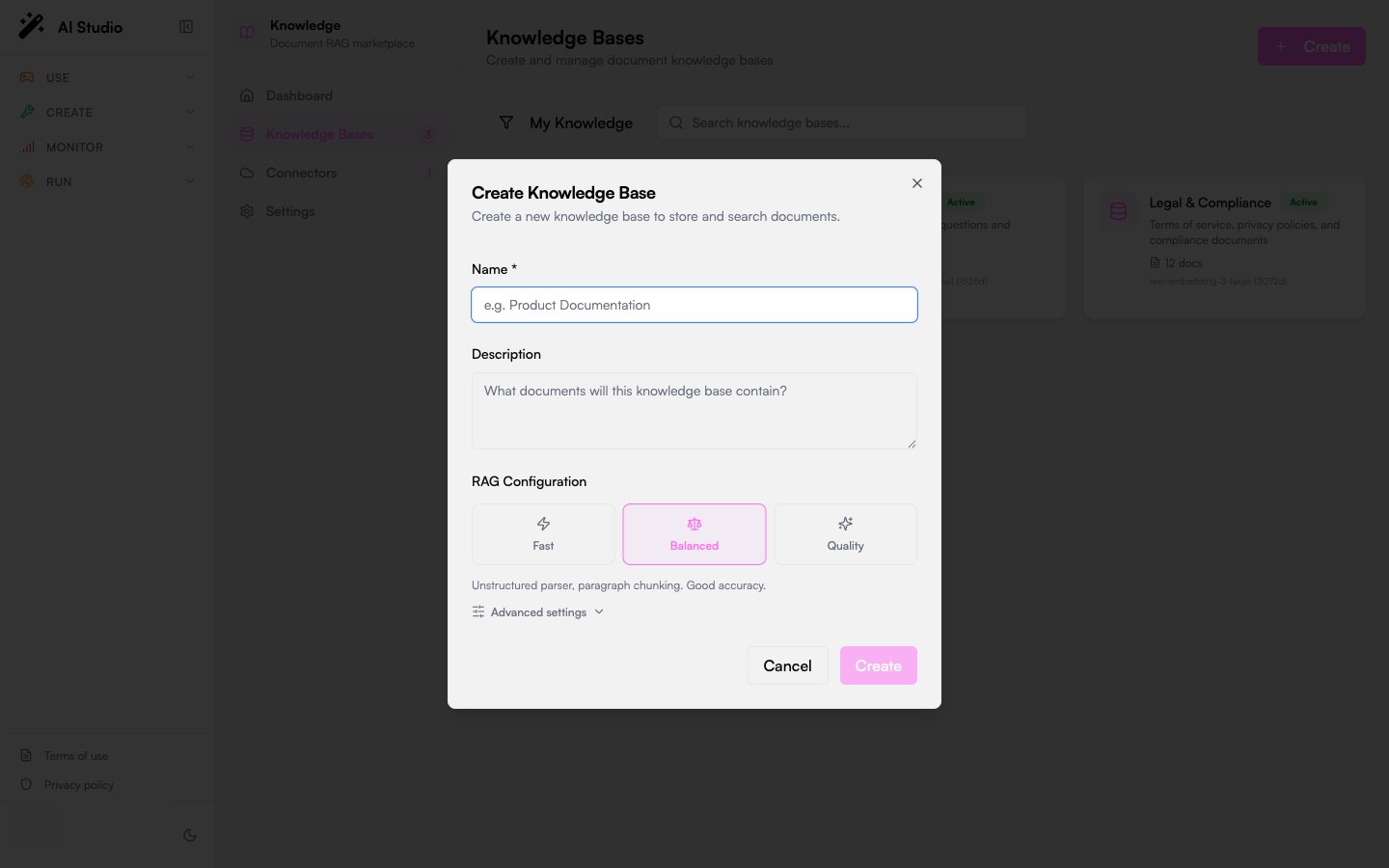The image size is (1389, 868).
Task: Open the Settings page
Action: point(339,211)
